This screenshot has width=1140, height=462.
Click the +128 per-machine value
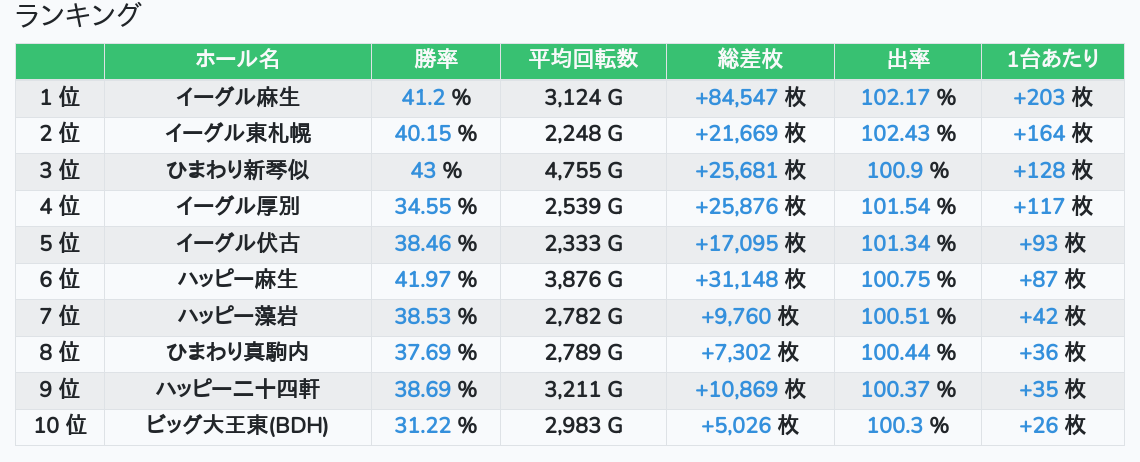(x=1039, y=170)
